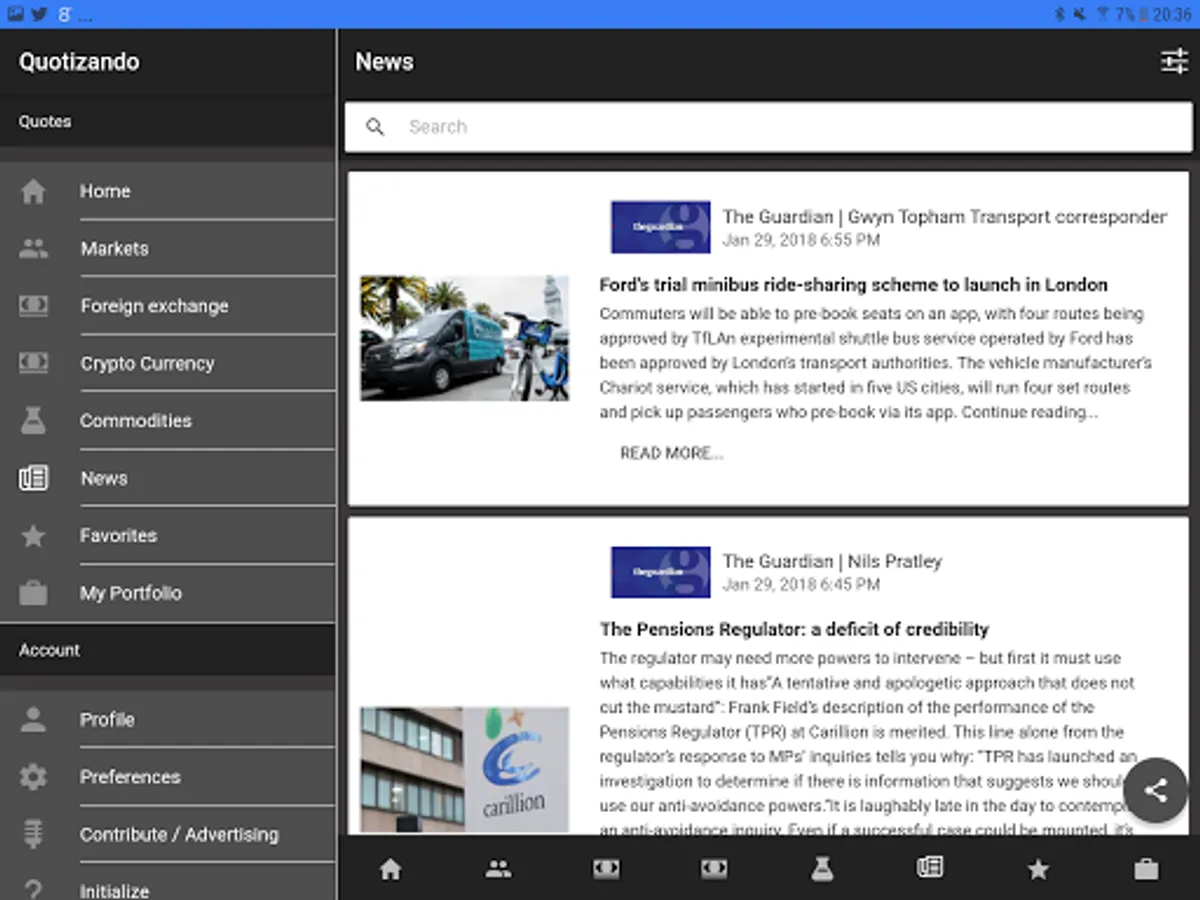Open Profile under Account

click(x=168, y=719)
